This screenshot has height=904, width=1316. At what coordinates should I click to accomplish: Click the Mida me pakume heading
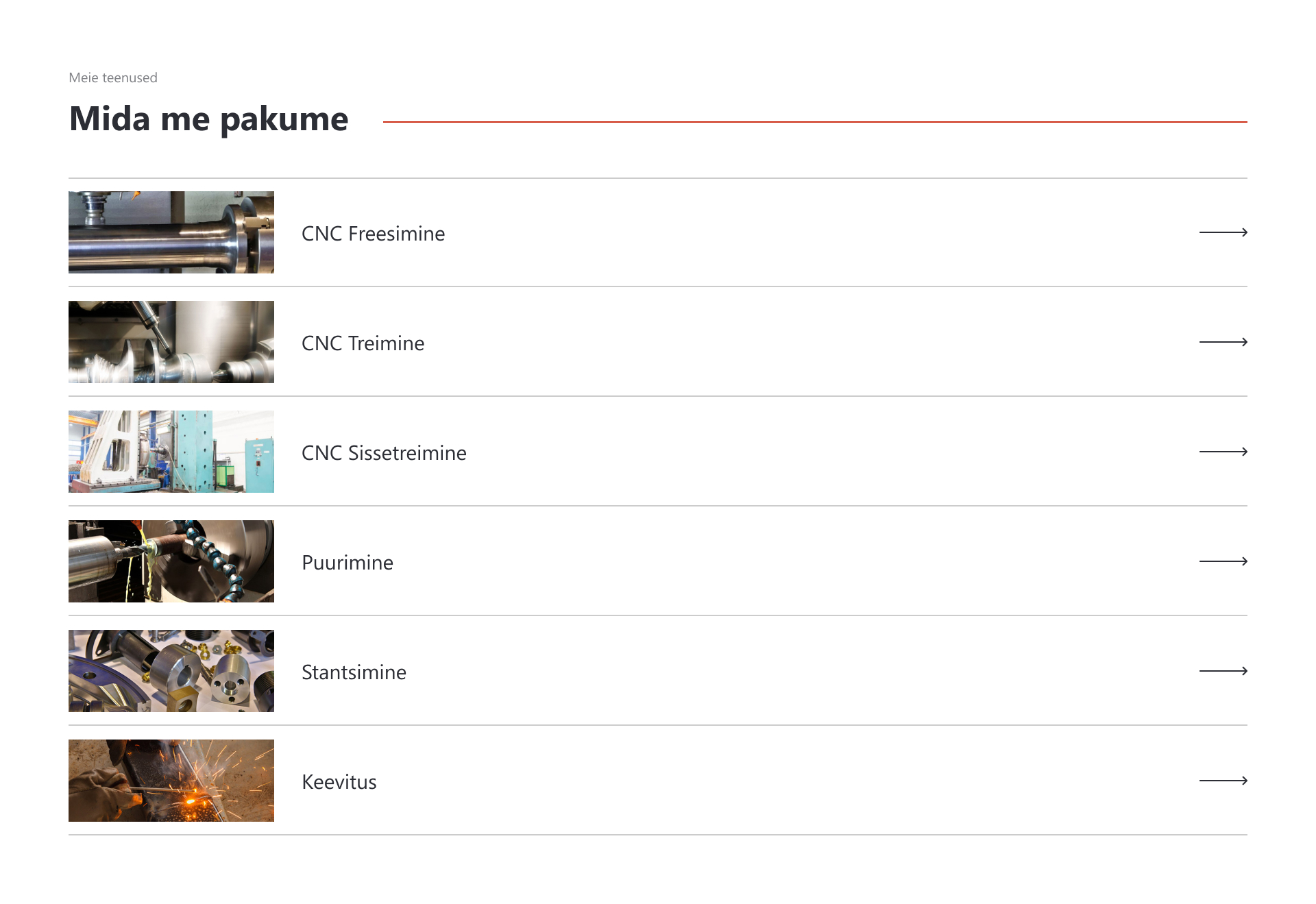(x=209, y=119)
